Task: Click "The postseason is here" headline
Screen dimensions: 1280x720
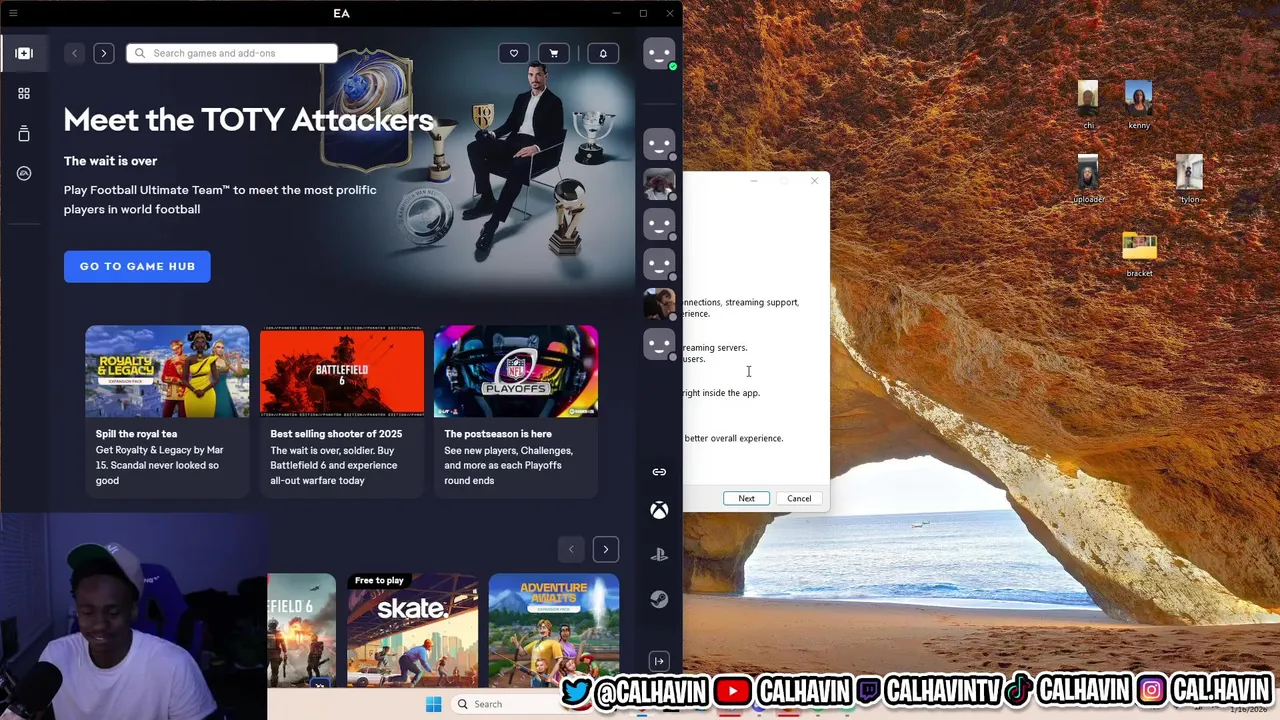Action: 498,434
